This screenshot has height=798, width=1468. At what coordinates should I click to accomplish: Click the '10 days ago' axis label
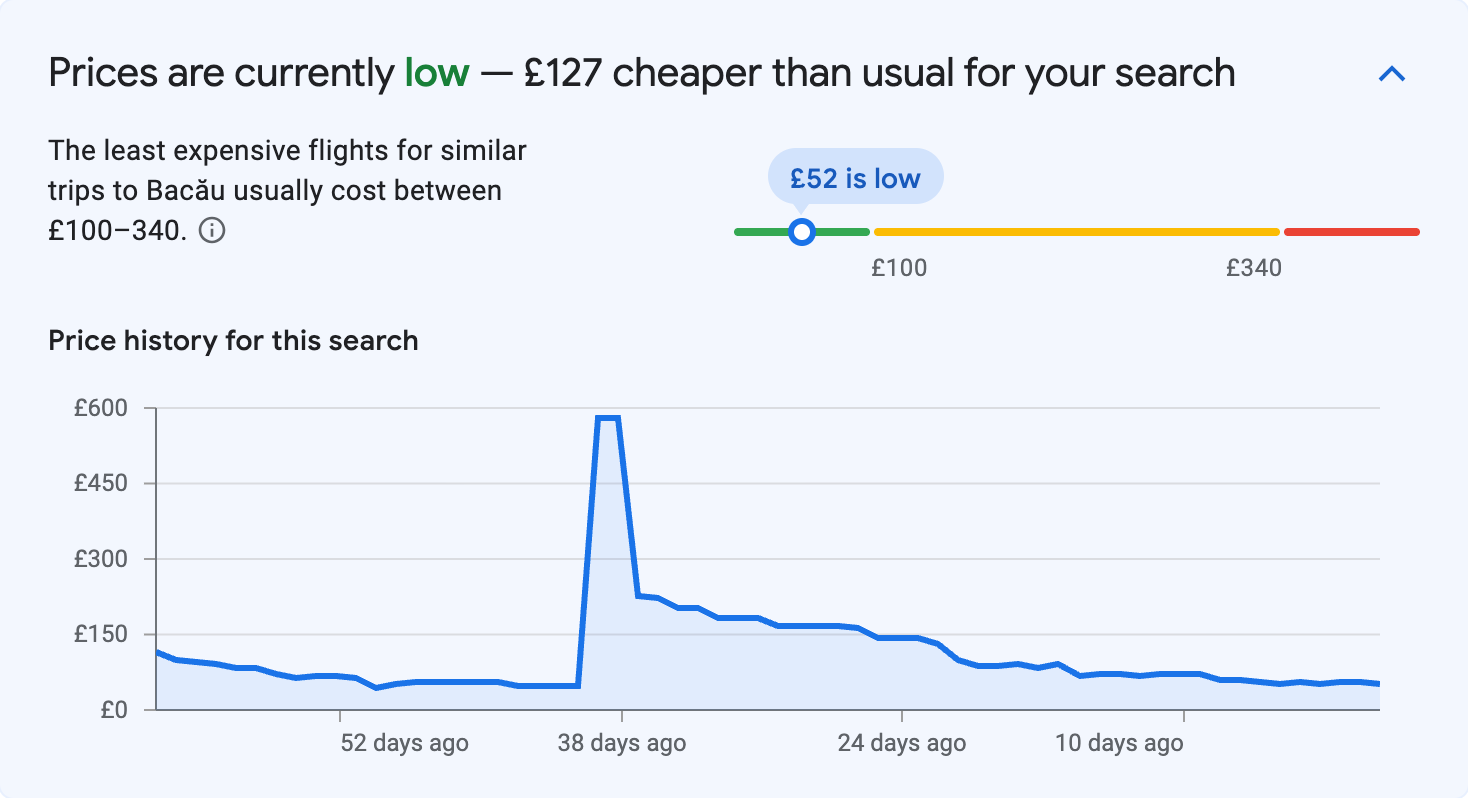tap(1118, 743)
